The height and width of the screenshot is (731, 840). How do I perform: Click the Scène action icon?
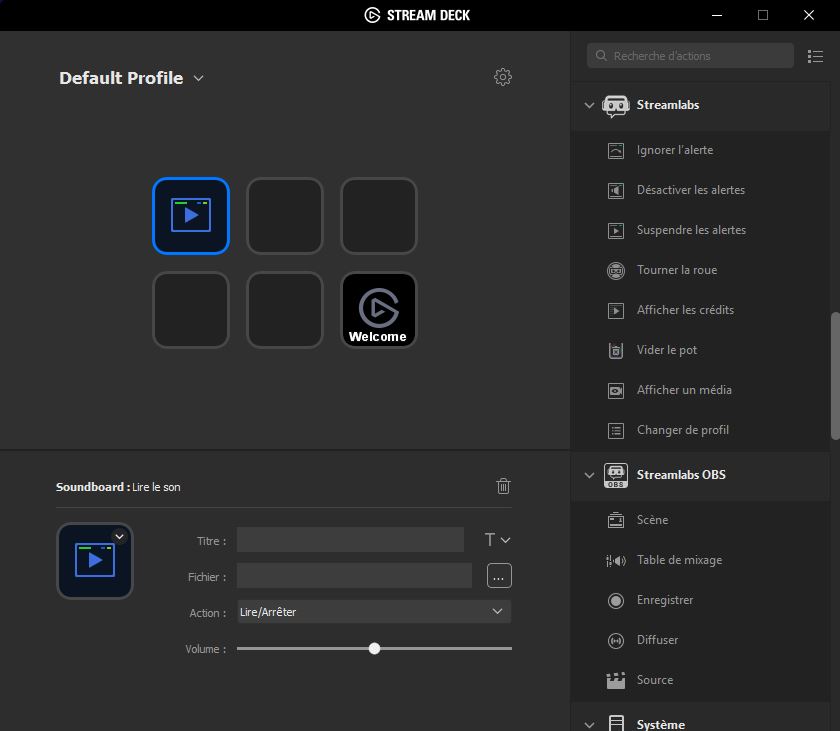coord(616,520)
